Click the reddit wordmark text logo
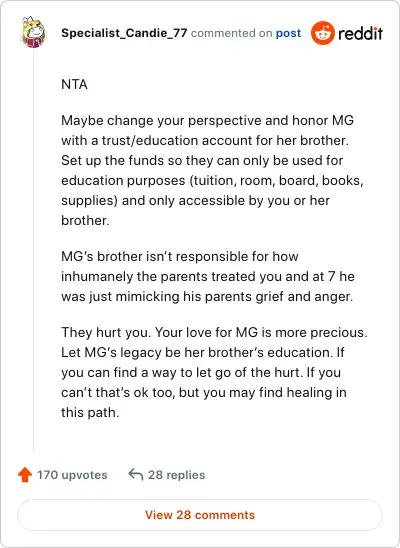The width and height of the screenshot is (400, 548). pos(360,33)
